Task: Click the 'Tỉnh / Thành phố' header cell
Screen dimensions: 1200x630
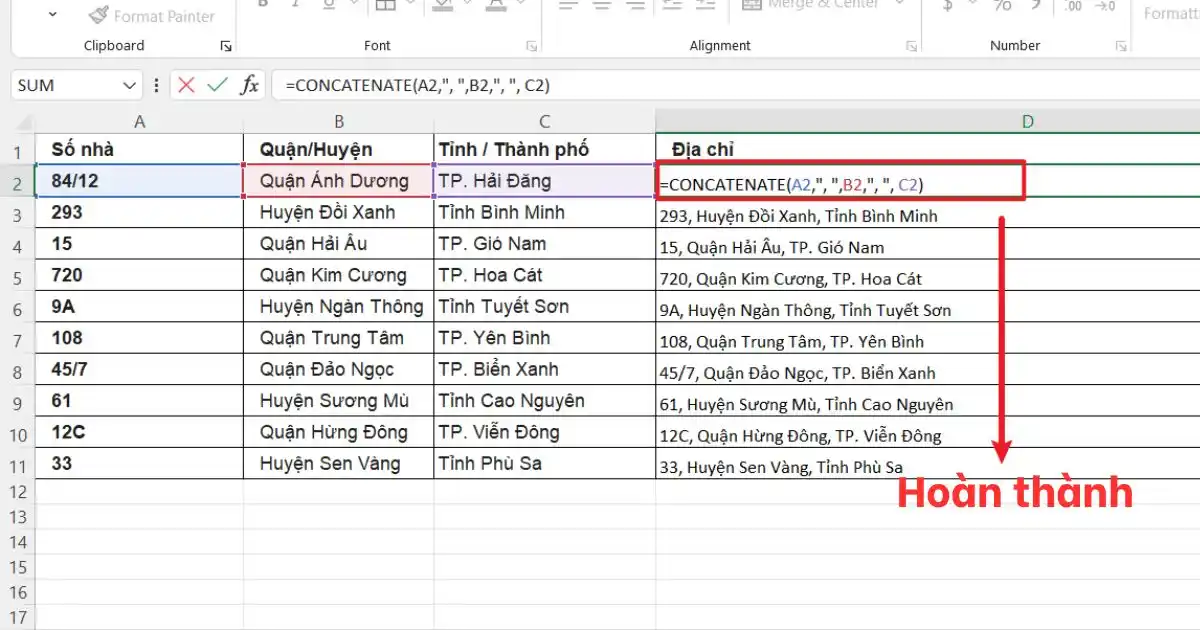Action: 545,150
